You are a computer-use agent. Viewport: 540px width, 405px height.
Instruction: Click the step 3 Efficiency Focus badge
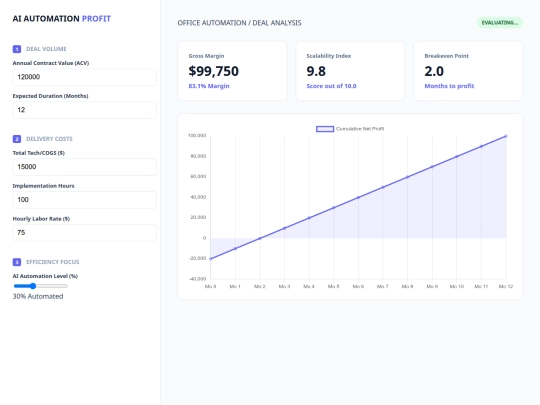[x=17, y=262]
